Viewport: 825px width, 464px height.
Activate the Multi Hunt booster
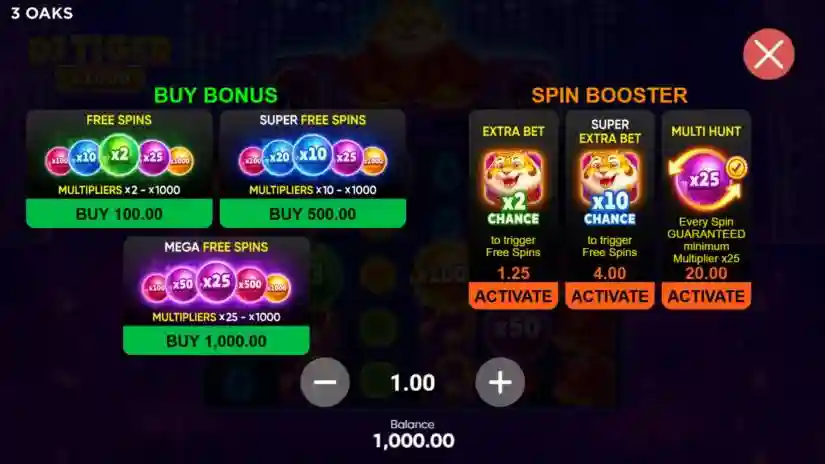(x=706, y=296)
